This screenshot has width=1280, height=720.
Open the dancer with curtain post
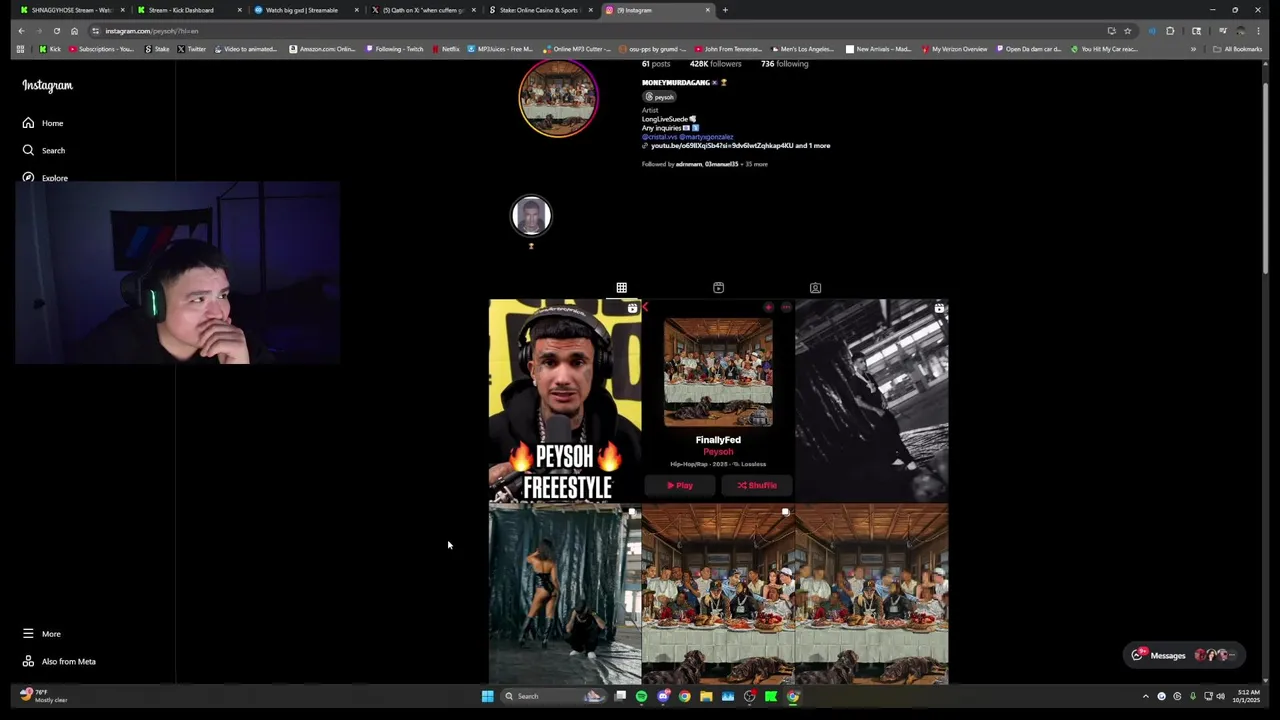565,594
